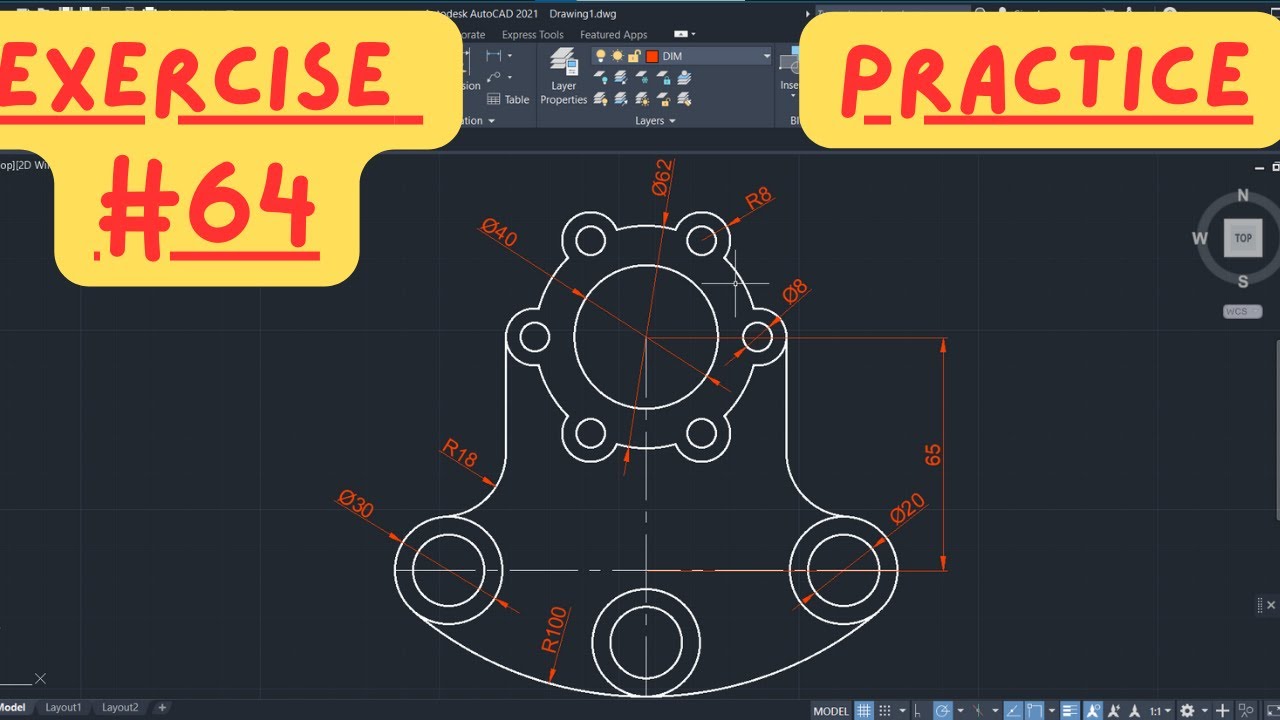Image resolution: width=1280 pixels, height=720 pixels.
Task: Switch to the Layout1 tab
Action: click(x=63, y=707)
